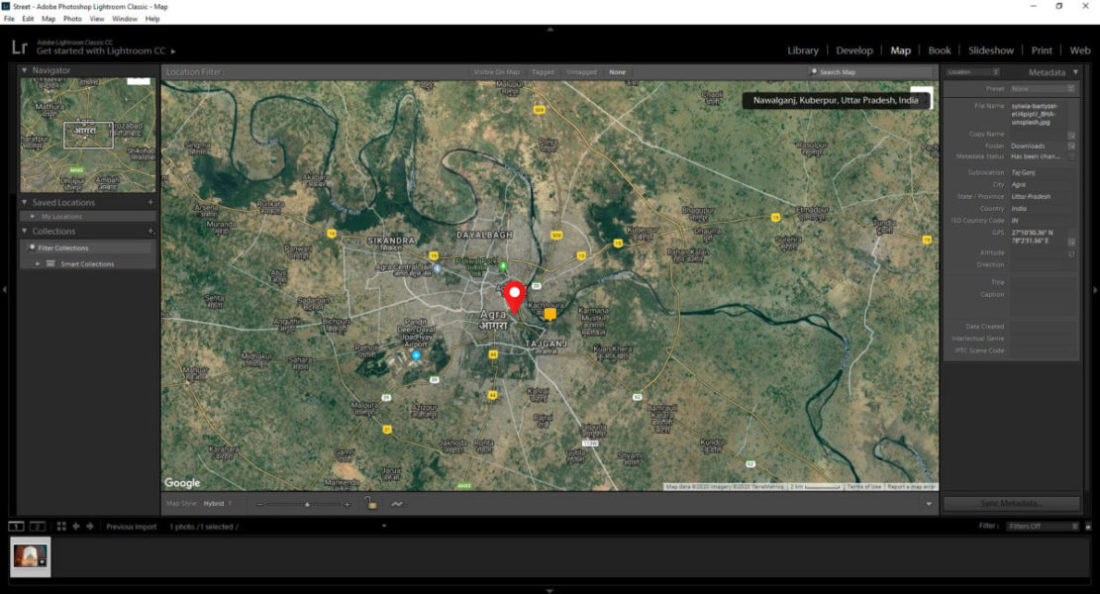
Task: Open the View menu
Action: 97,19
